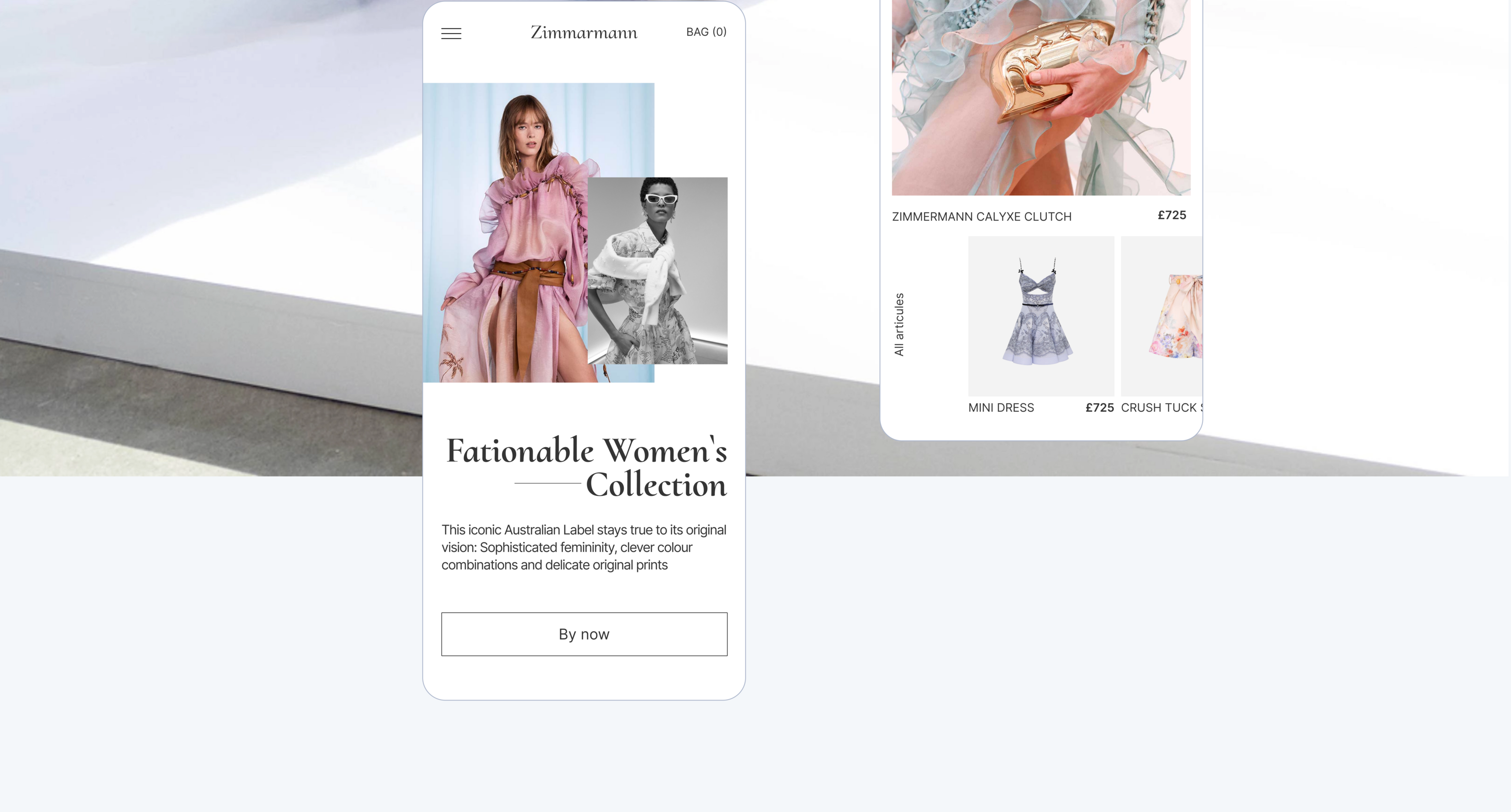The width and height of the screenshot is (1511, 812).
Task: Open the BAG (0) link
Action: pyautogui.click(x=706, y=32)
